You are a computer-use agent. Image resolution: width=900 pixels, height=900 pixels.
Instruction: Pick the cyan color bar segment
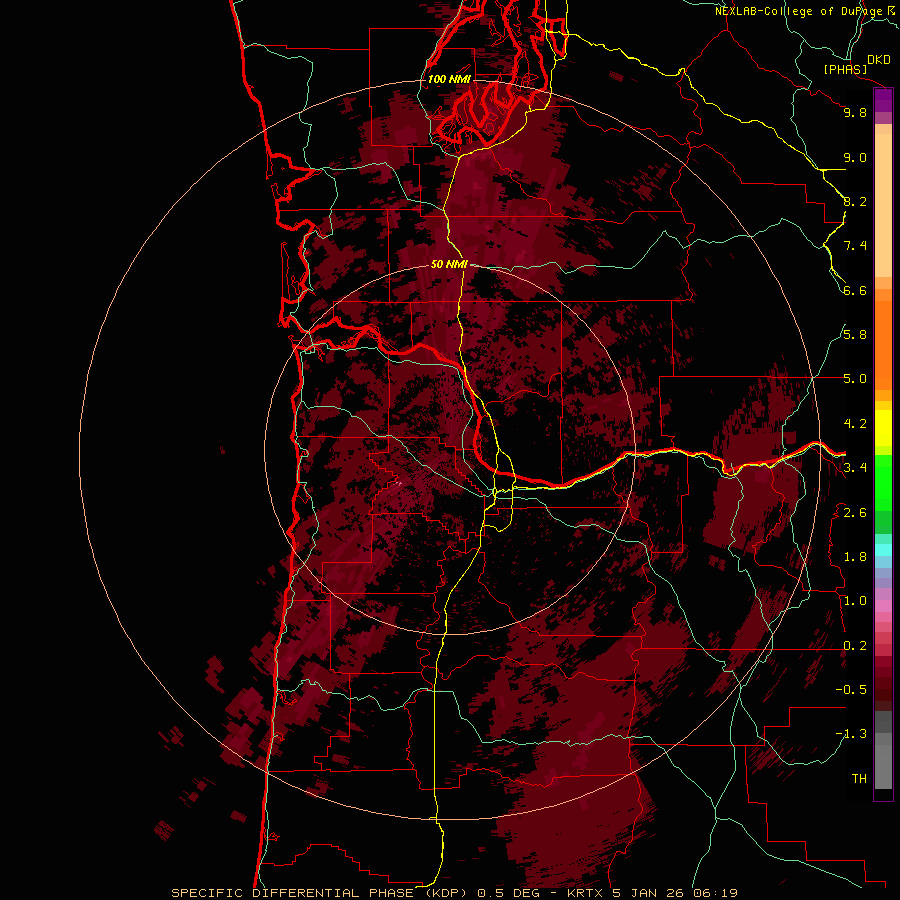(x=883, y=549)
